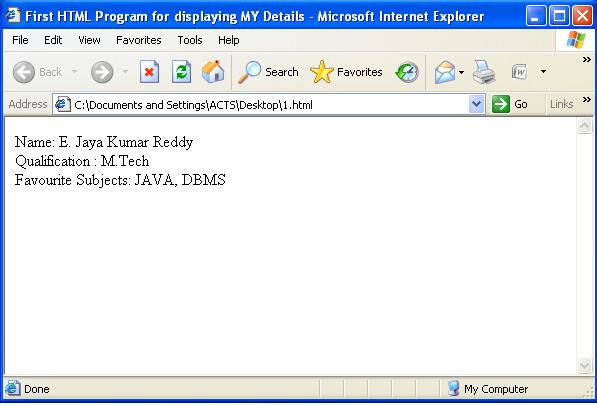
Task: Click the Favorites text label on the toolbar
Action: click(x=359, y=72)
